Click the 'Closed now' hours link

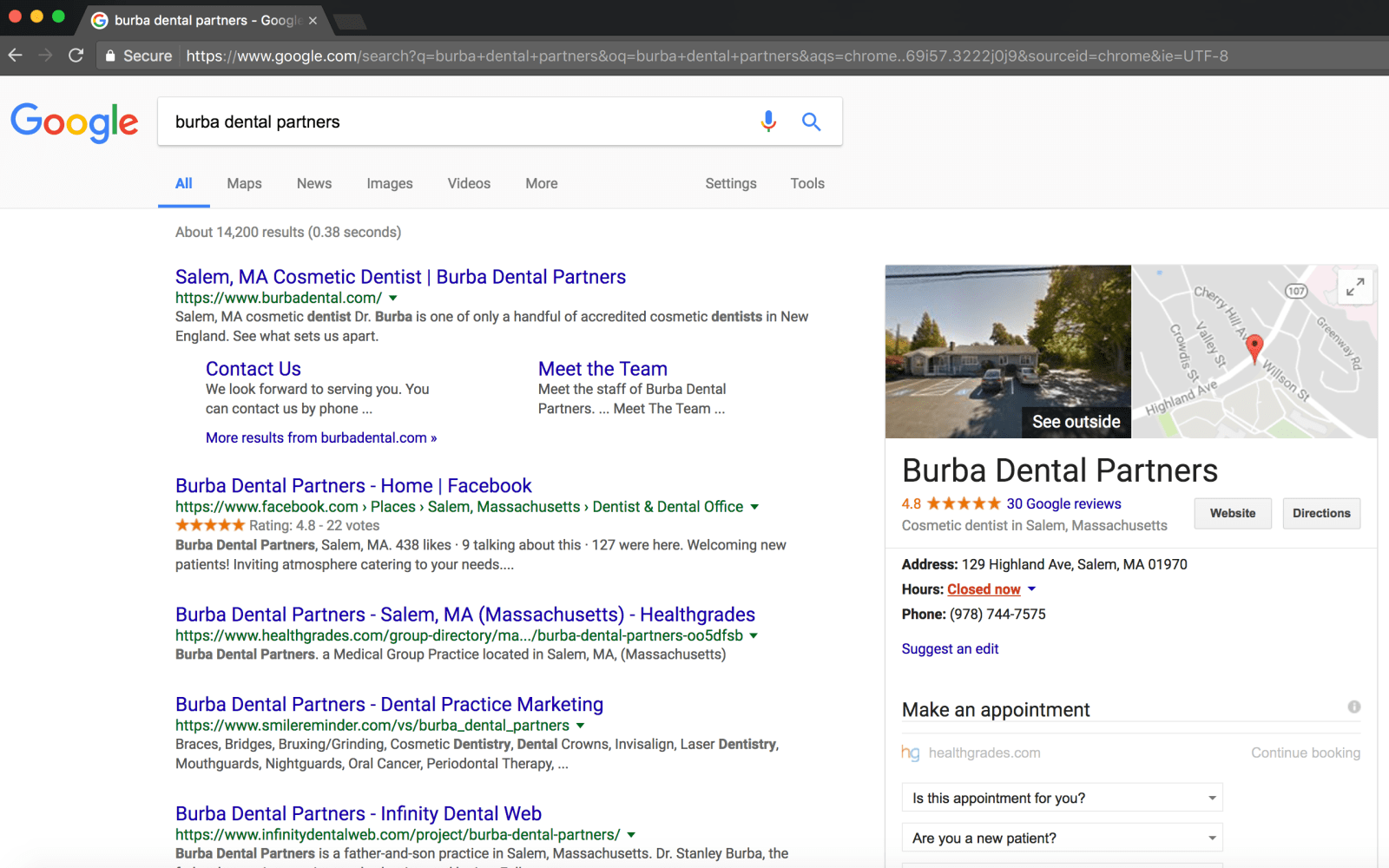pos(984,589)
